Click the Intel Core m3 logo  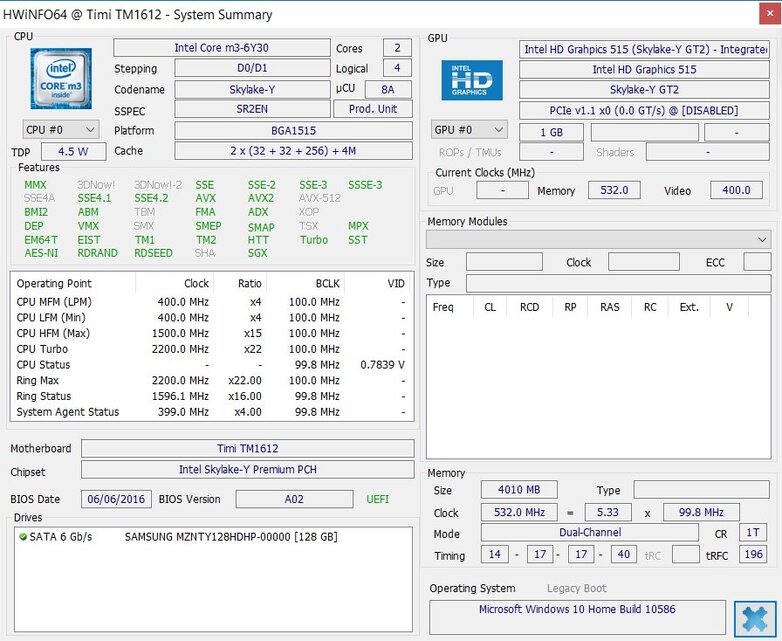click(61, 79)
